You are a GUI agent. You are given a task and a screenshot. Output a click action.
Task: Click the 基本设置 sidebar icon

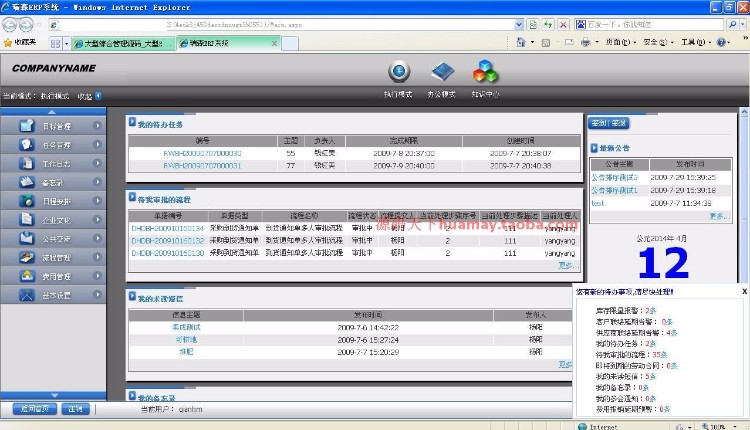point(26,295)
